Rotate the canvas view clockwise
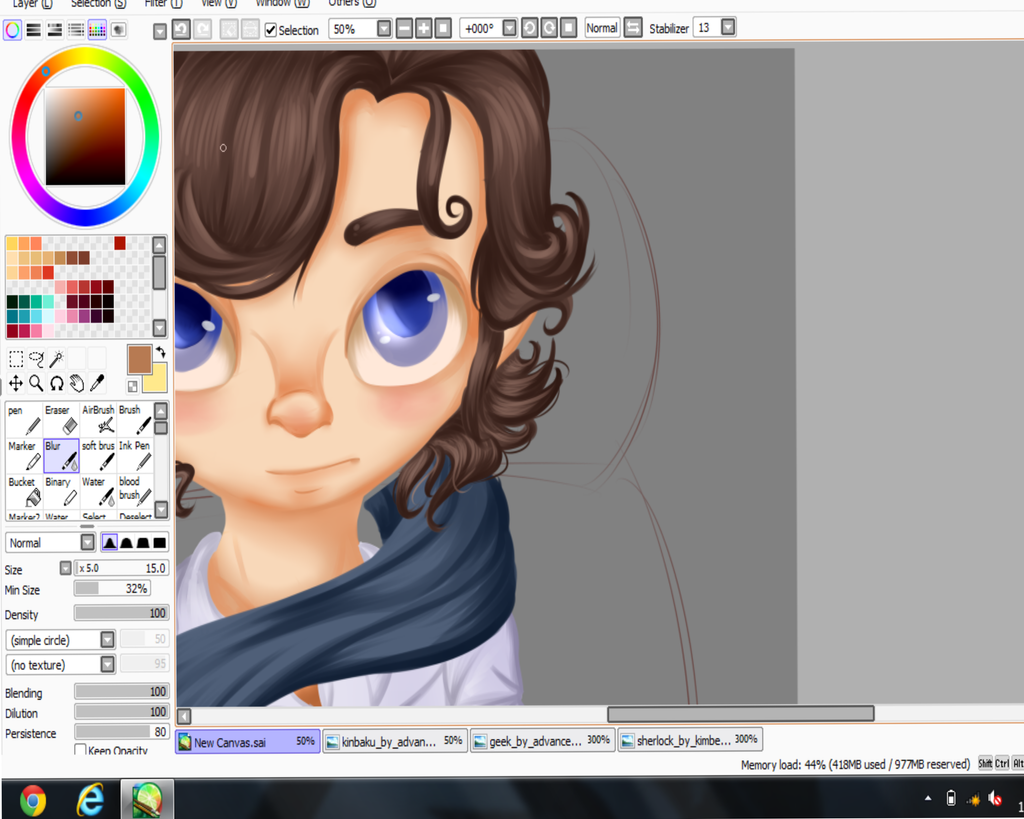Viewport: 1024px width, 819px height. 549,29
